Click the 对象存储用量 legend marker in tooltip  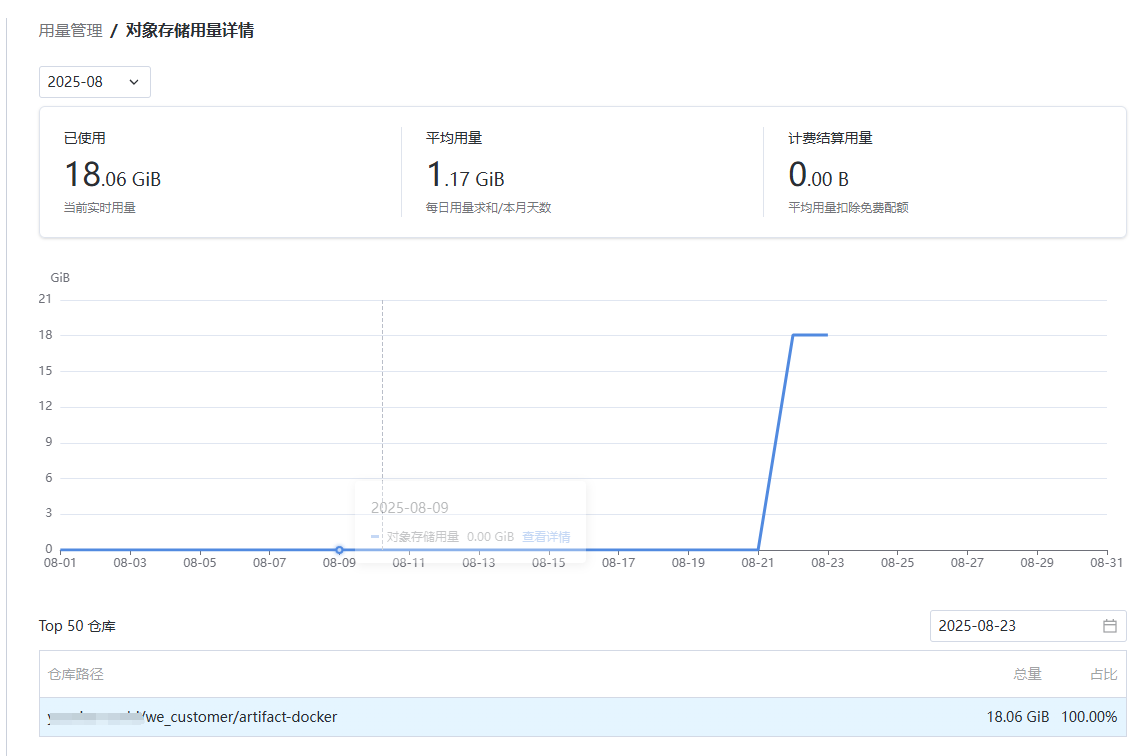pyautogui.click(x=375, y=537)
